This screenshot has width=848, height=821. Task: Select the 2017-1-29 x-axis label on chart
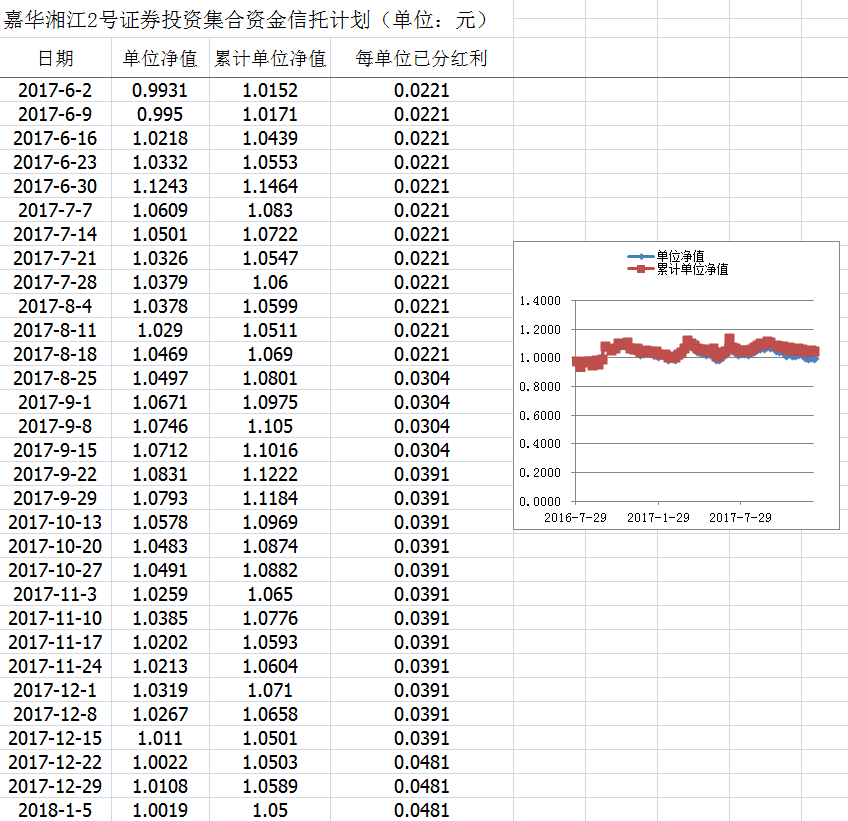(658, 517)
